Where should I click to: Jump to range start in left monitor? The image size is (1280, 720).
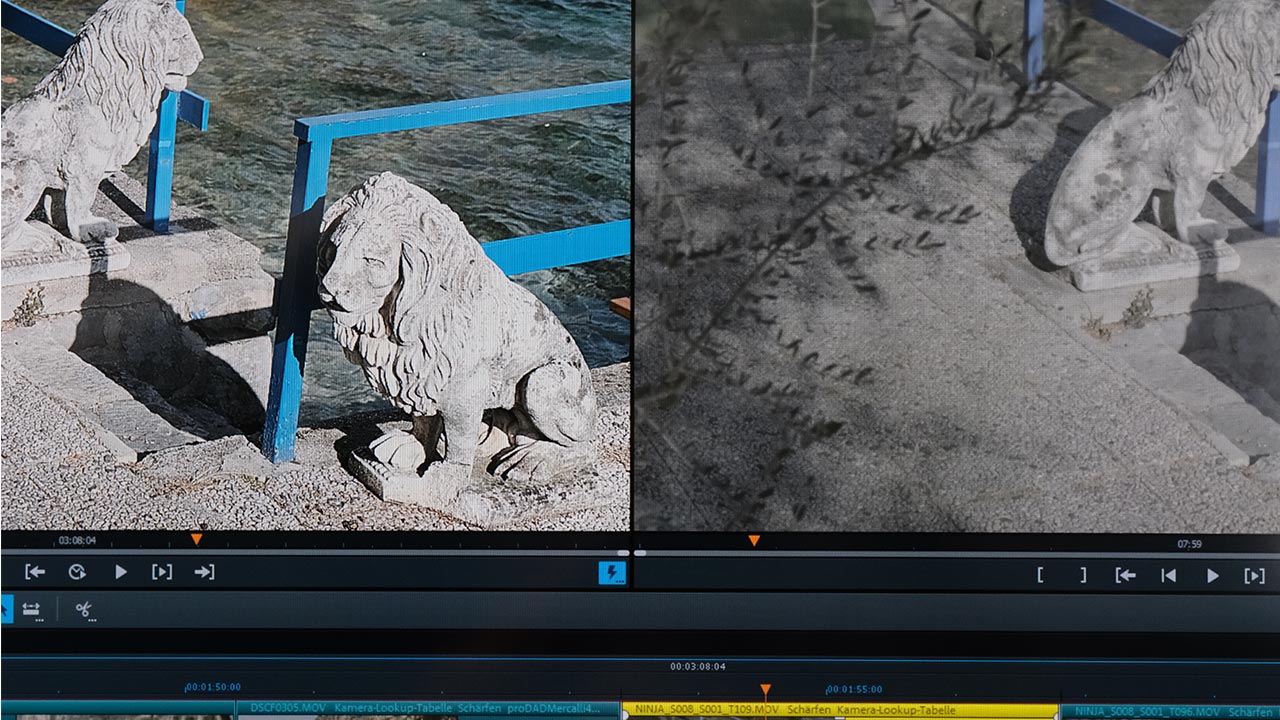(x=35, y=572)
